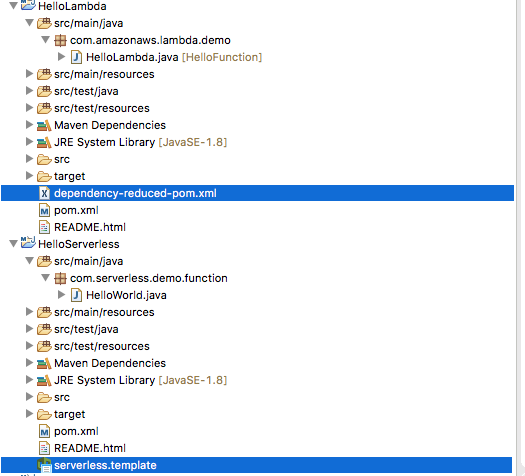Collapse the com.serverless.demo.function package
The image size is (525, 476).
coord(46,278)
